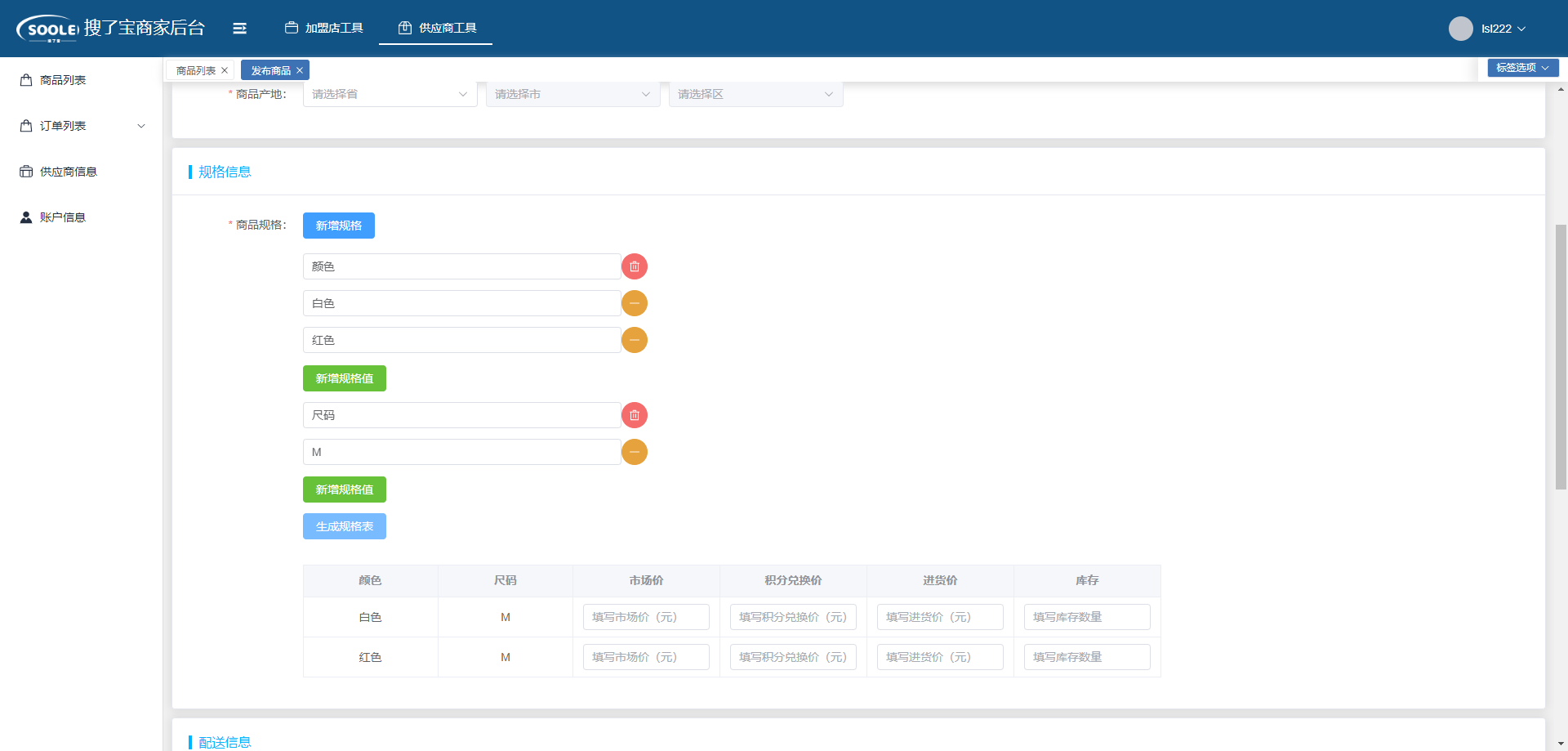Open 加盟店工具 menu
The image size is (1568, 751).
pyautogui.click(x=323, y=28)
